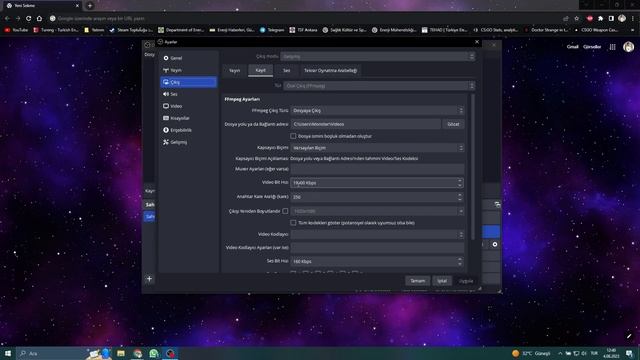640x360 pixels.
Task: Open the Tür output type dropdown
Action: (380, 86)
